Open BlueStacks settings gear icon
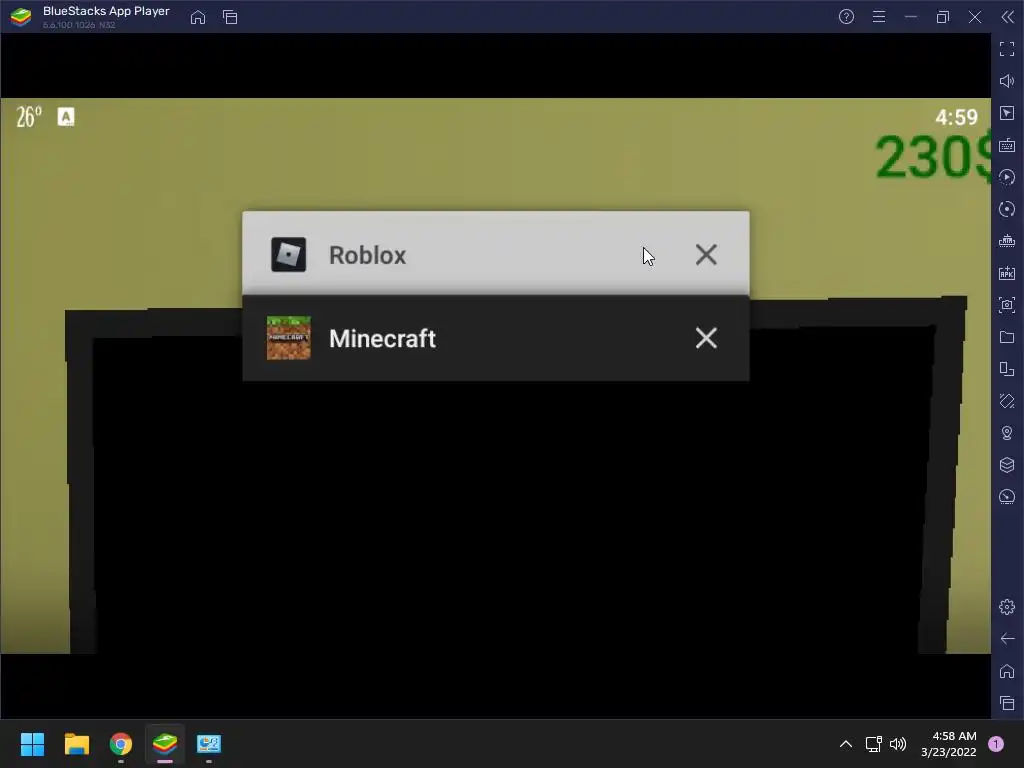 point(1007,607)
